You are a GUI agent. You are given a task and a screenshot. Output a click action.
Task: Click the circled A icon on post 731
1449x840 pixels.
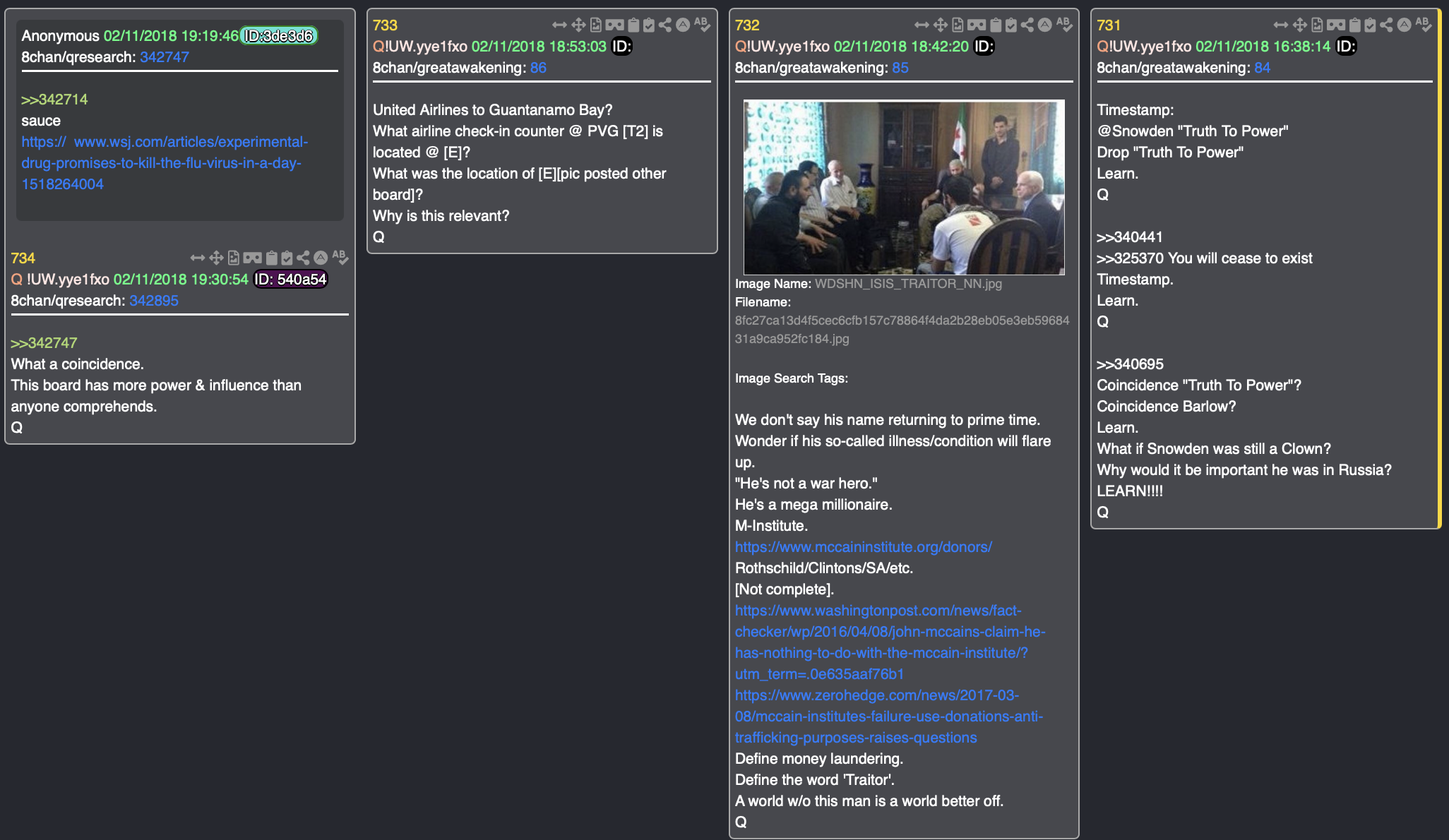[x=1405, y=25]
